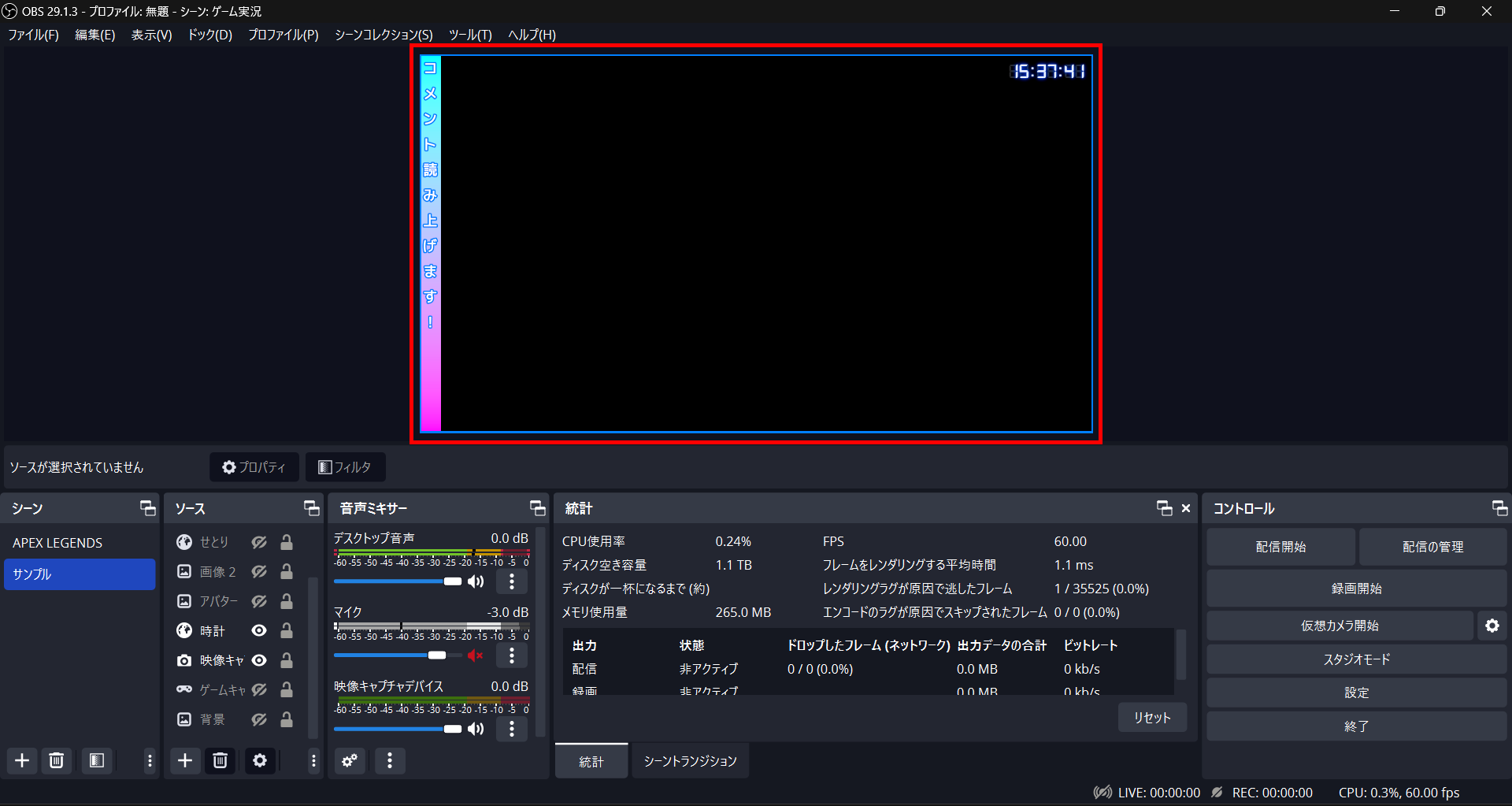
Task: Show the アバター source
Action: pyautogui.click(x=259, y=601)
